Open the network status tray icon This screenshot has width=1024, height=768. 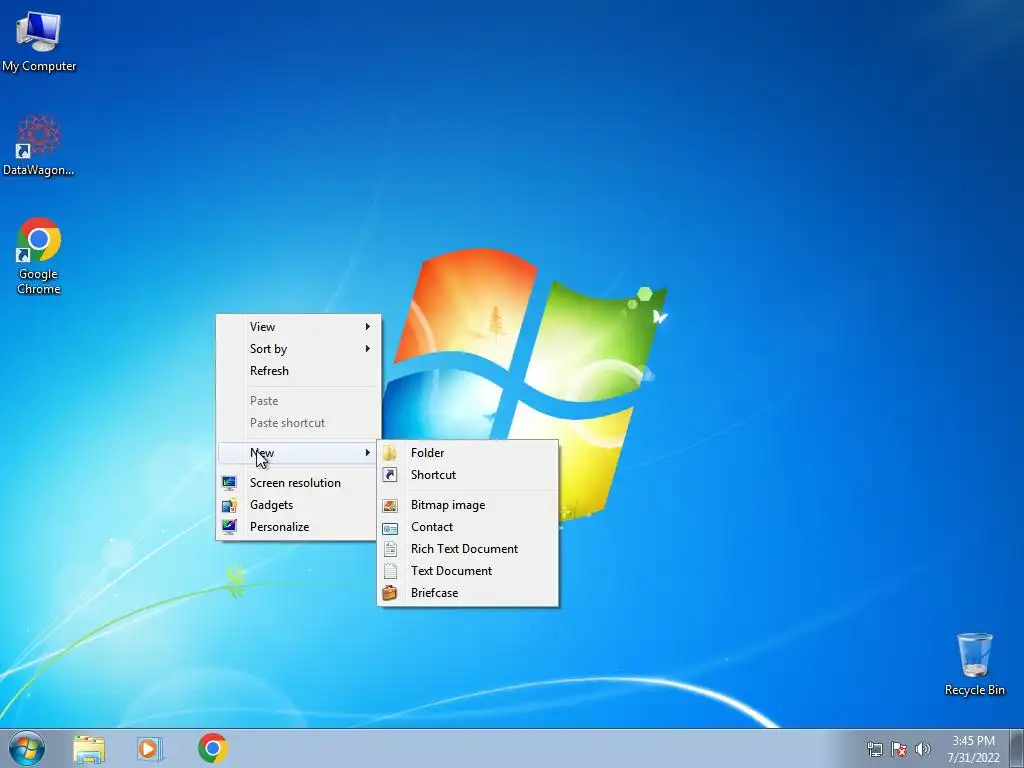click(874, 749)
